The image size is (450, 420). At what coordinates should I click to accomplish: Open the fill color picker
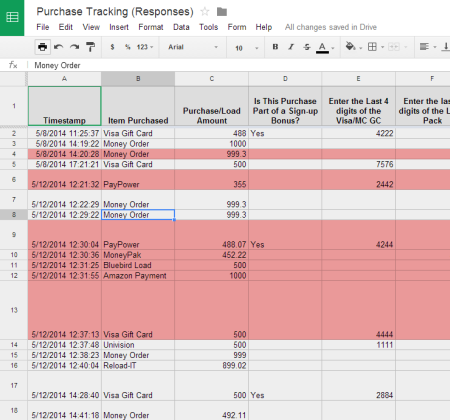(353, 47)
